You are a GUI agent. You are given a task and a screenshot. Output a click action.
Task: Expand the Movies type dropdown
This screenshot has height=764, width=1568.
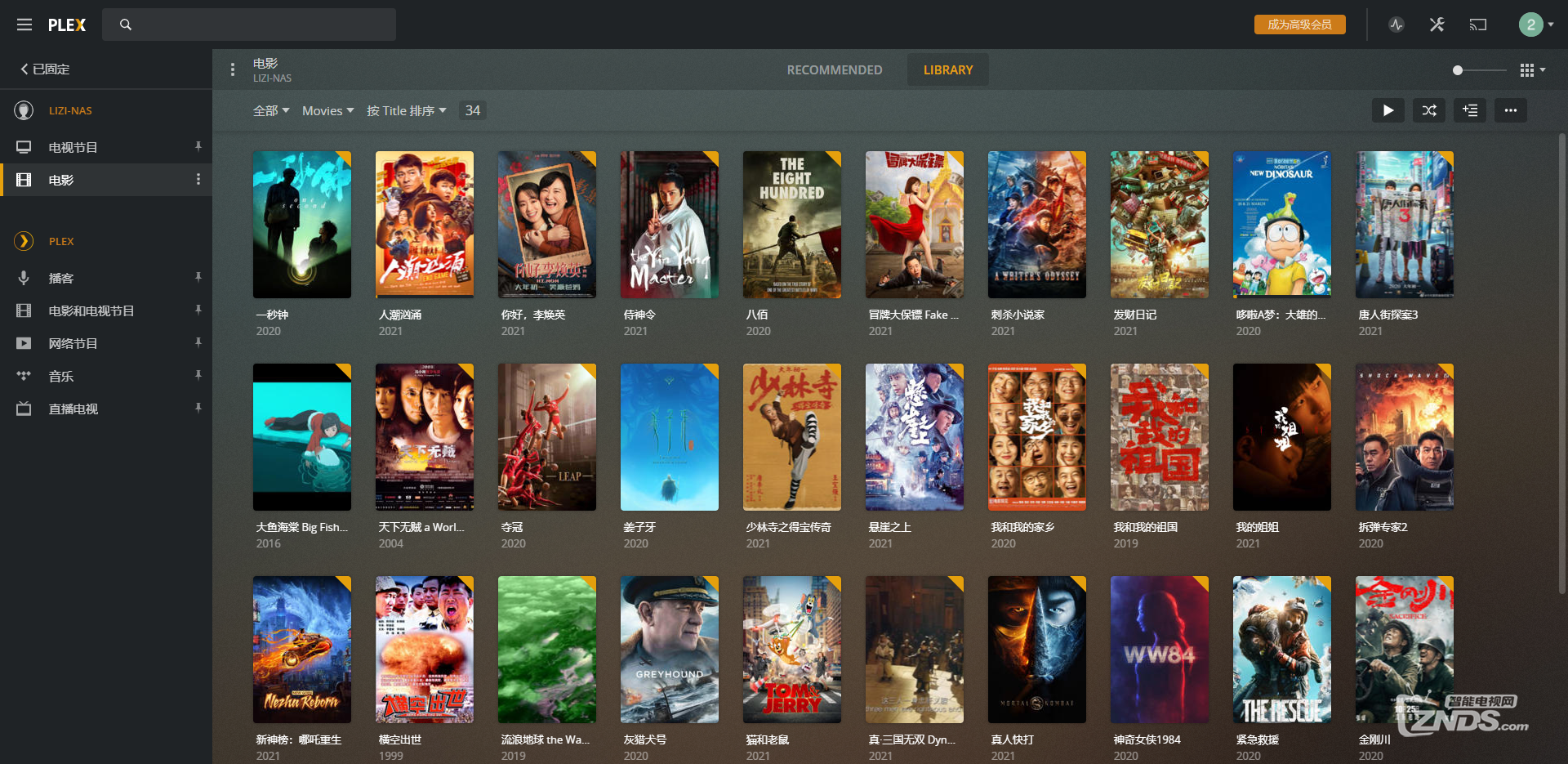tap(327, 110)
